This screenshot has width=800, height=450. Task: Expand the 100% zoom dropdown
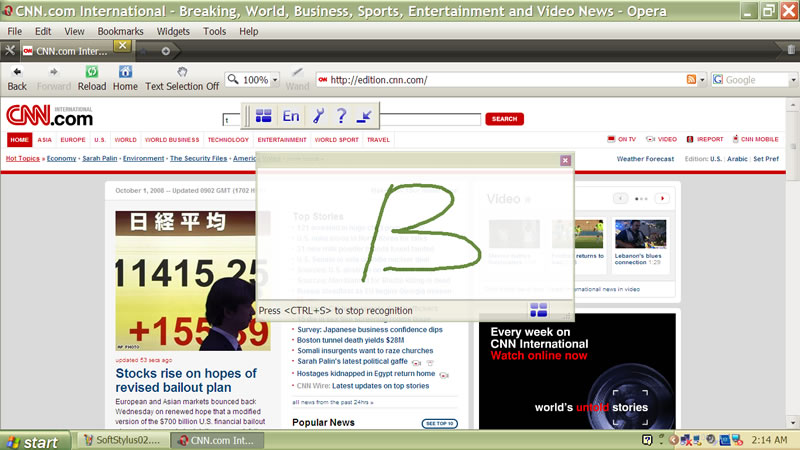point(274,80)
